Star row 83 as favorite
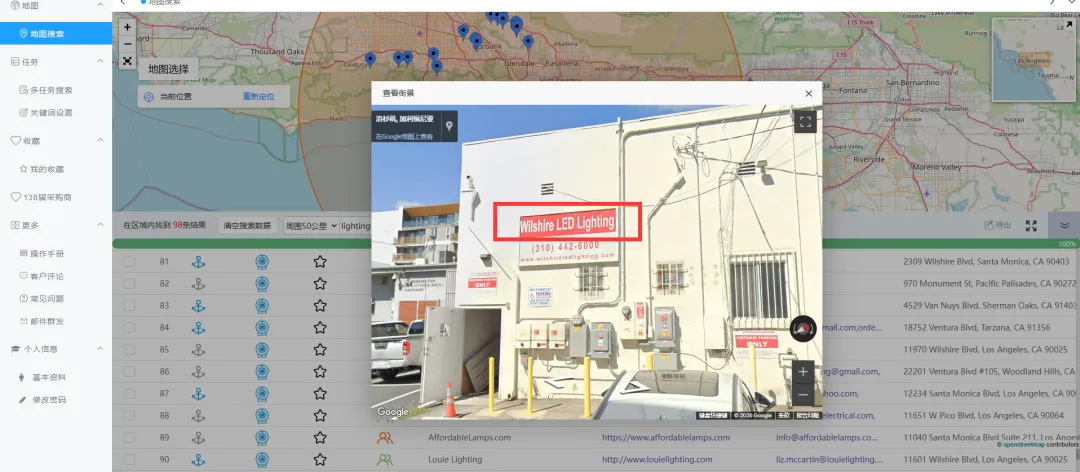The image size is (1080, 472). point(320,305)
